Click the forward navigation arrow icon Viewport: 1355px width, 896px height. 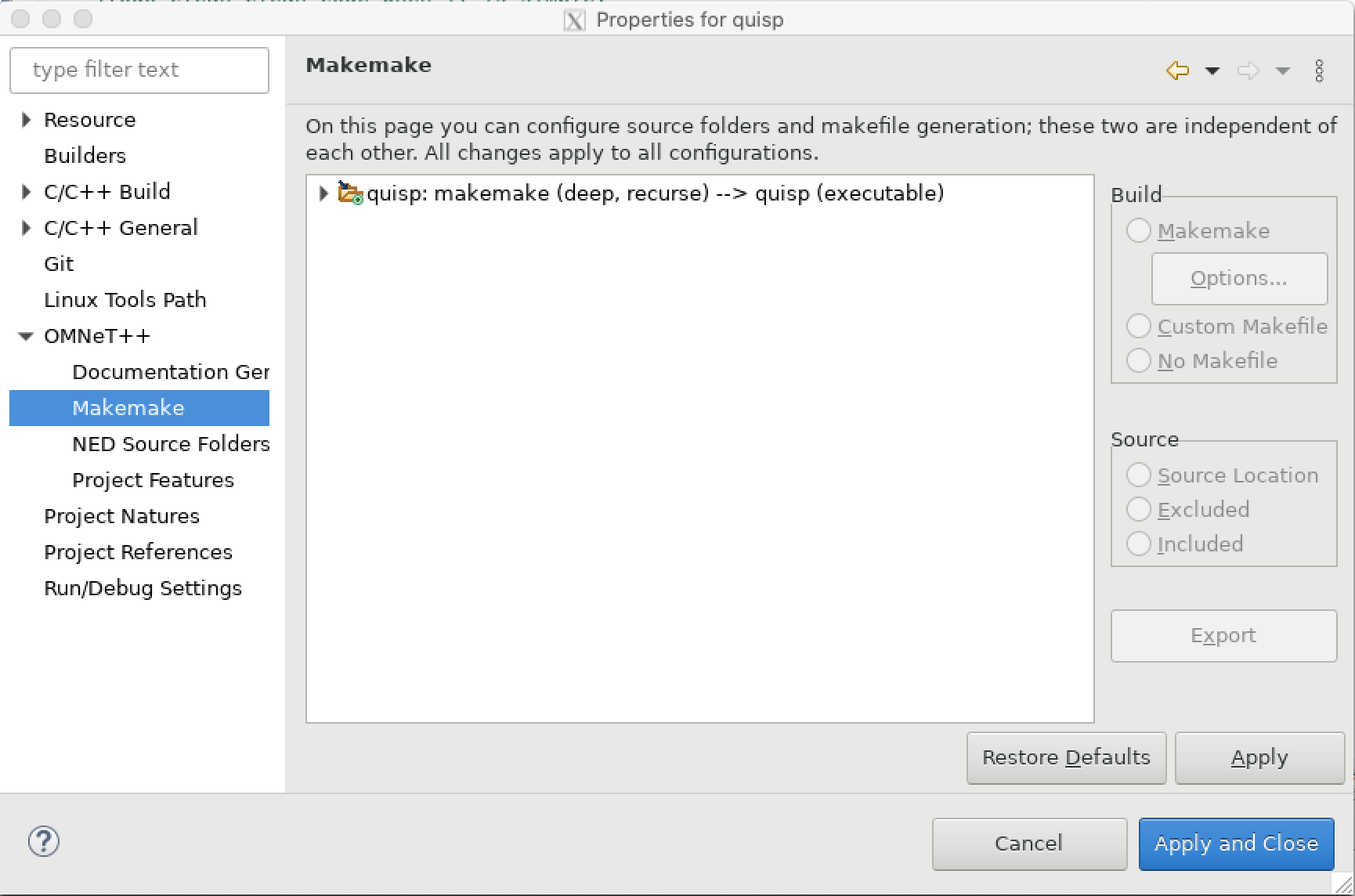click(1247, 70)
